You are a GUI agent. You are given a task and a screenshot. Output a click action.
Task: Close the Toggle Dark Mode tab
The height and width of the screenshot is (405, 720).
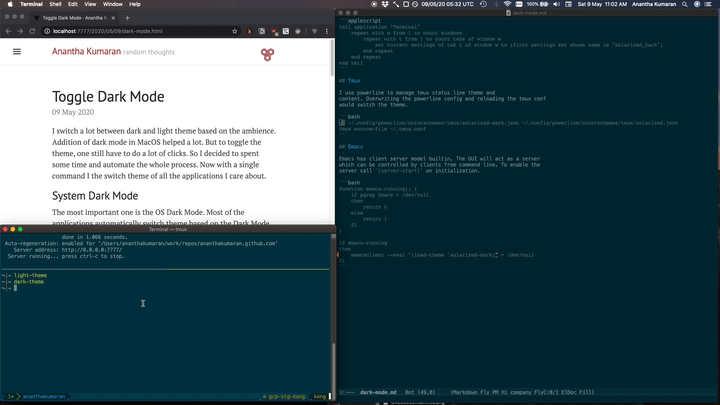113,18
